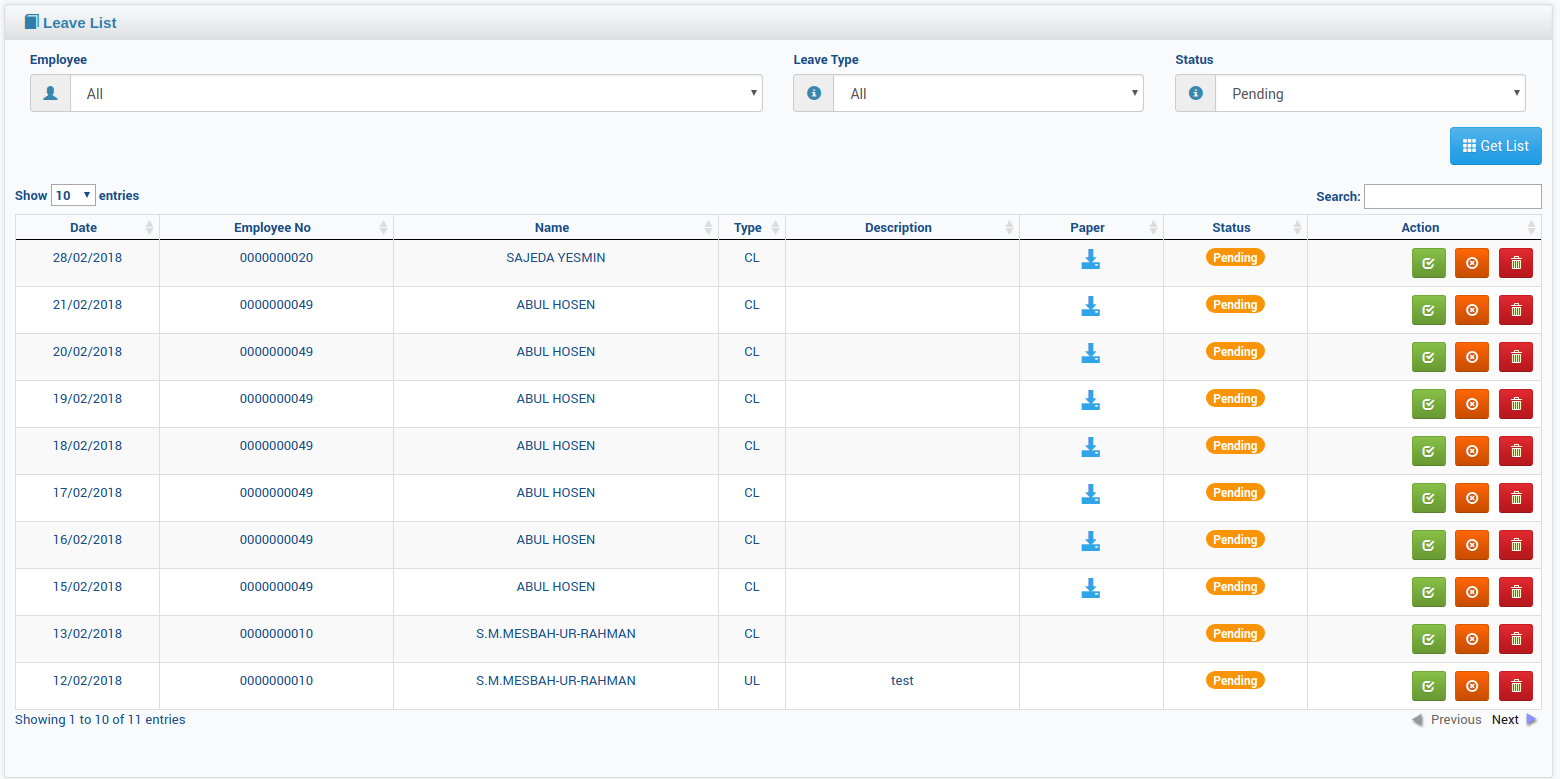The width and height of the screenshot is (1560, 779).
Task: Click the Pending badge in the 12/02/2018 row
Action: coord(1235,680)
